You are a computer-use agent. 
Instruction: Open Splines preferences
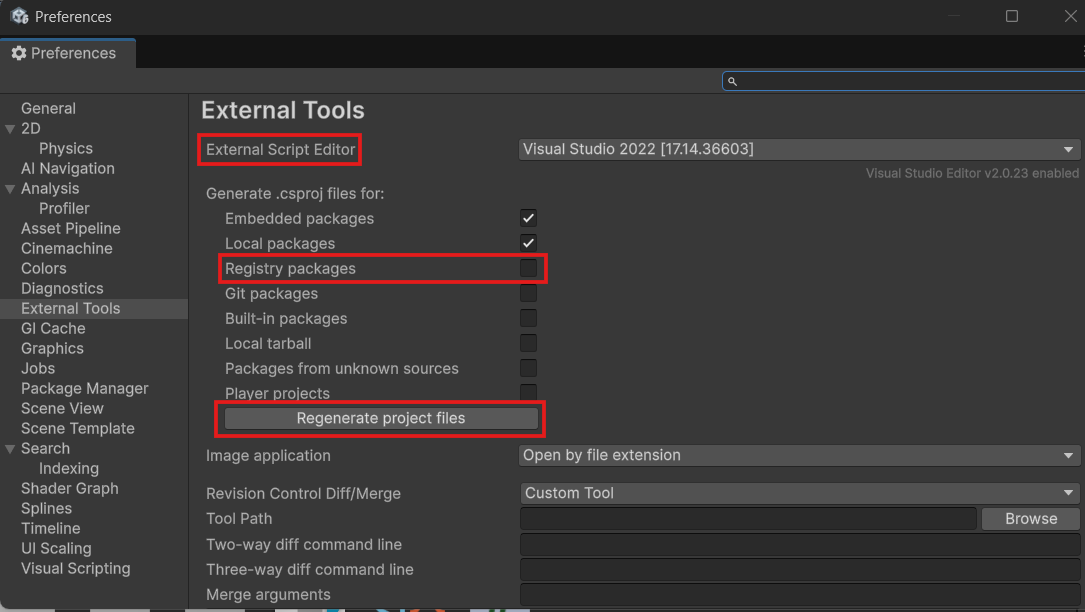pyautogui.click(x=46, y=509)
